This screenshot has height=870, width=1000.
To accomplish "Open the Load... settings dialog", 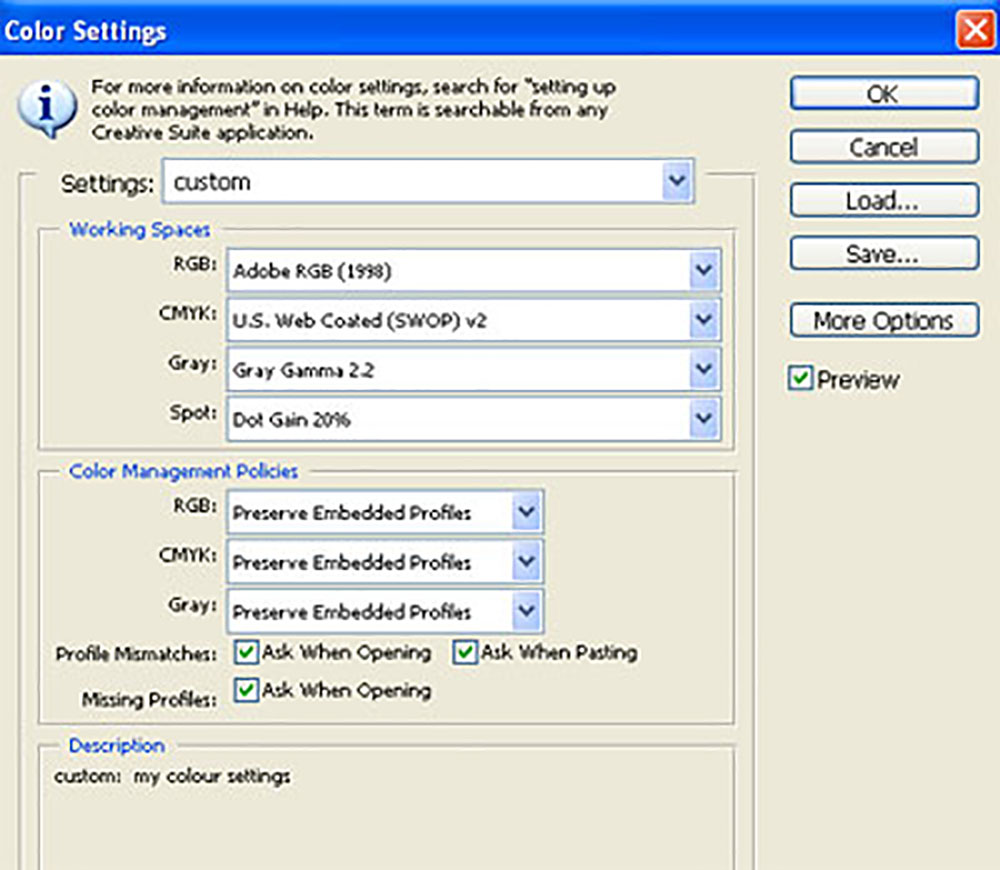I will point(884,201).
